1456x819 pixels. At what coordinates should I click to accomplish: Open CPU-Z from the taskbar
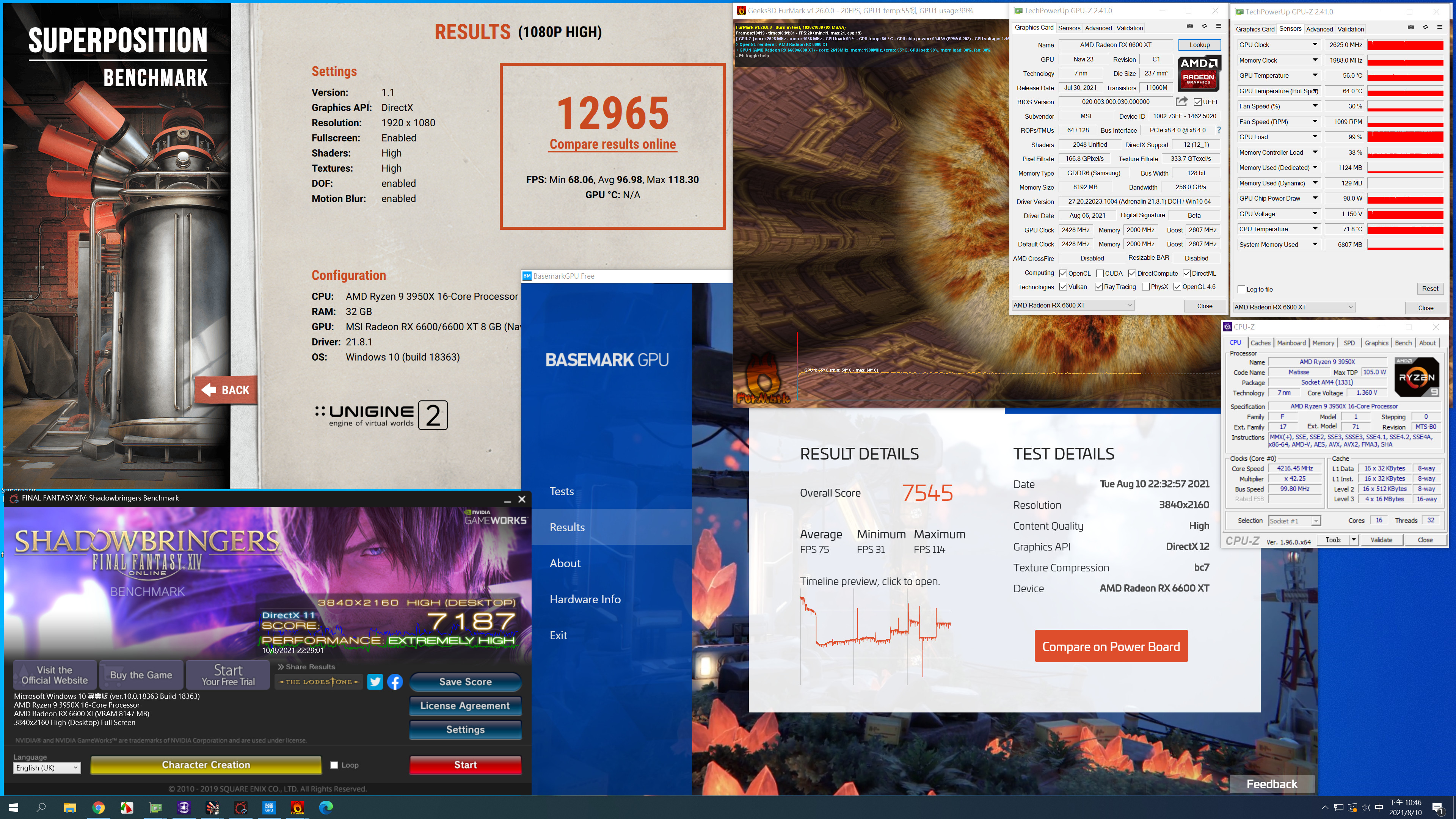click(x=184, y=807)
